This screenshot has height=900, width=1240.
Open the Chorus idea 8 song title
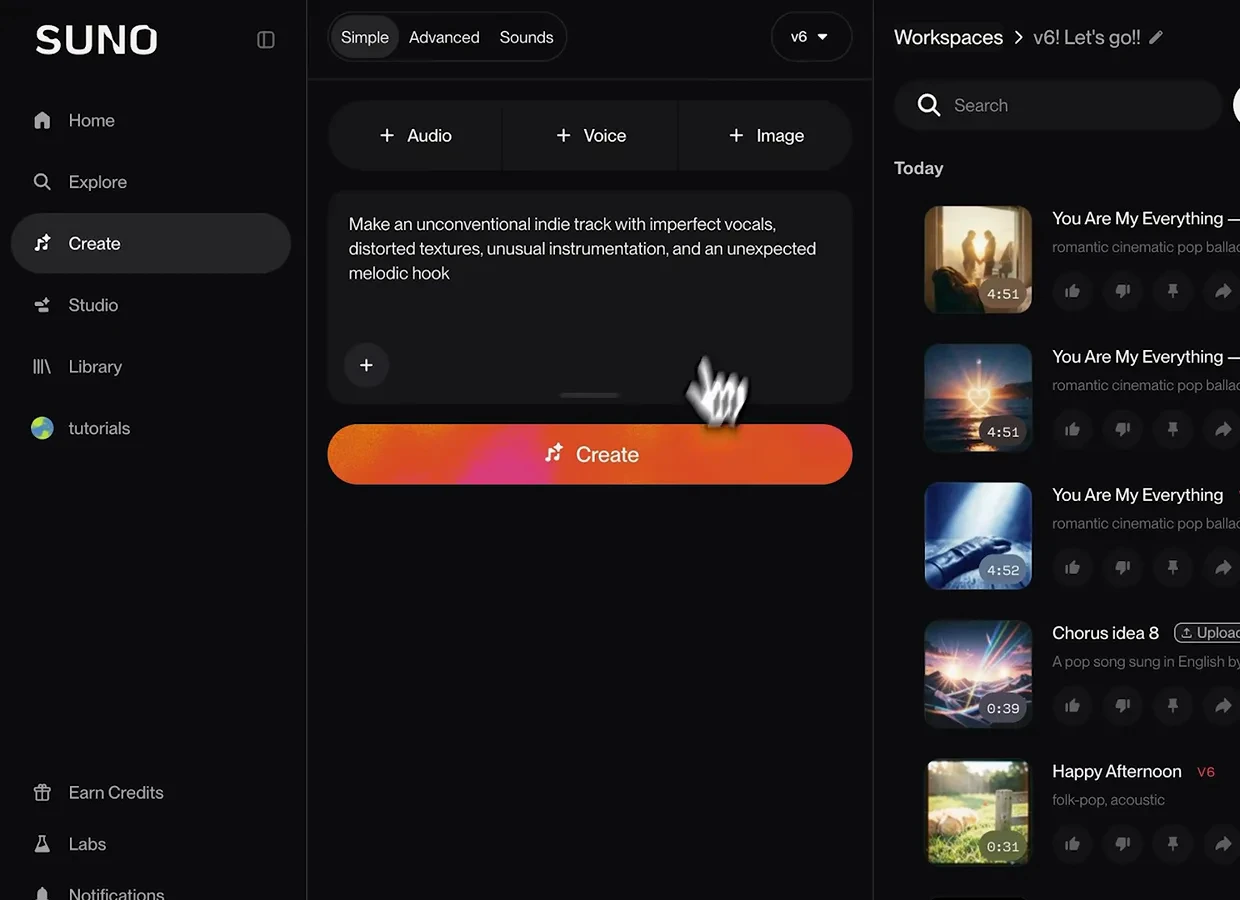[1105, 633]
